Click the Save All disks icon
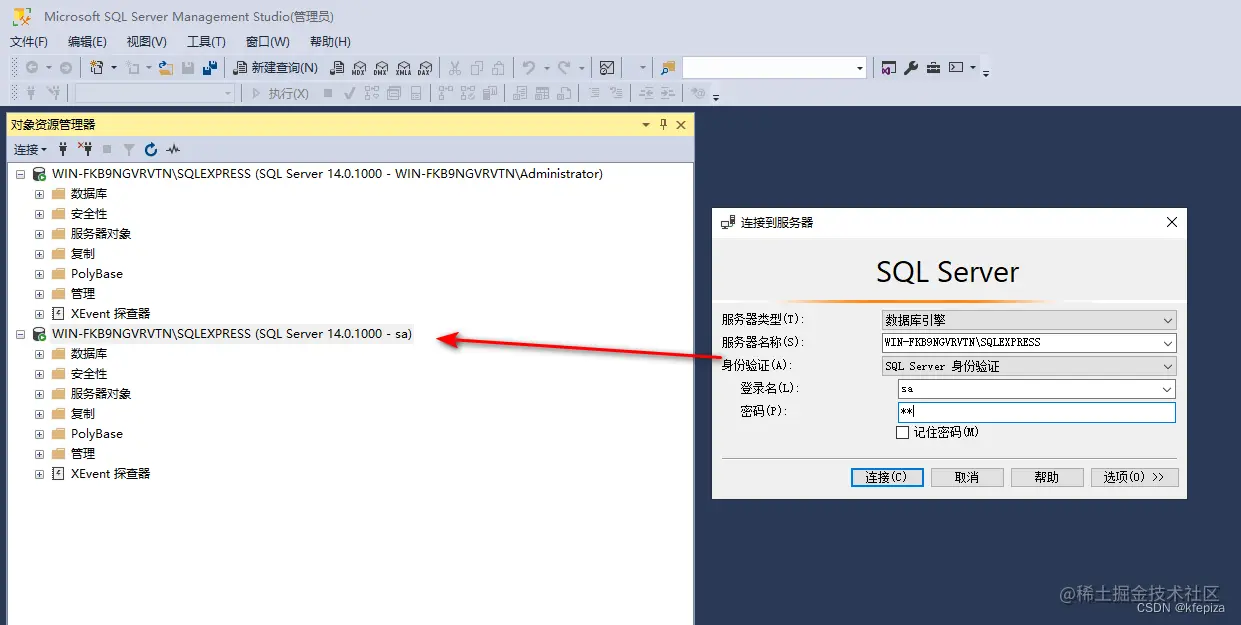Viewport: 1241px width, 625px height. click(x=210, y=68)
